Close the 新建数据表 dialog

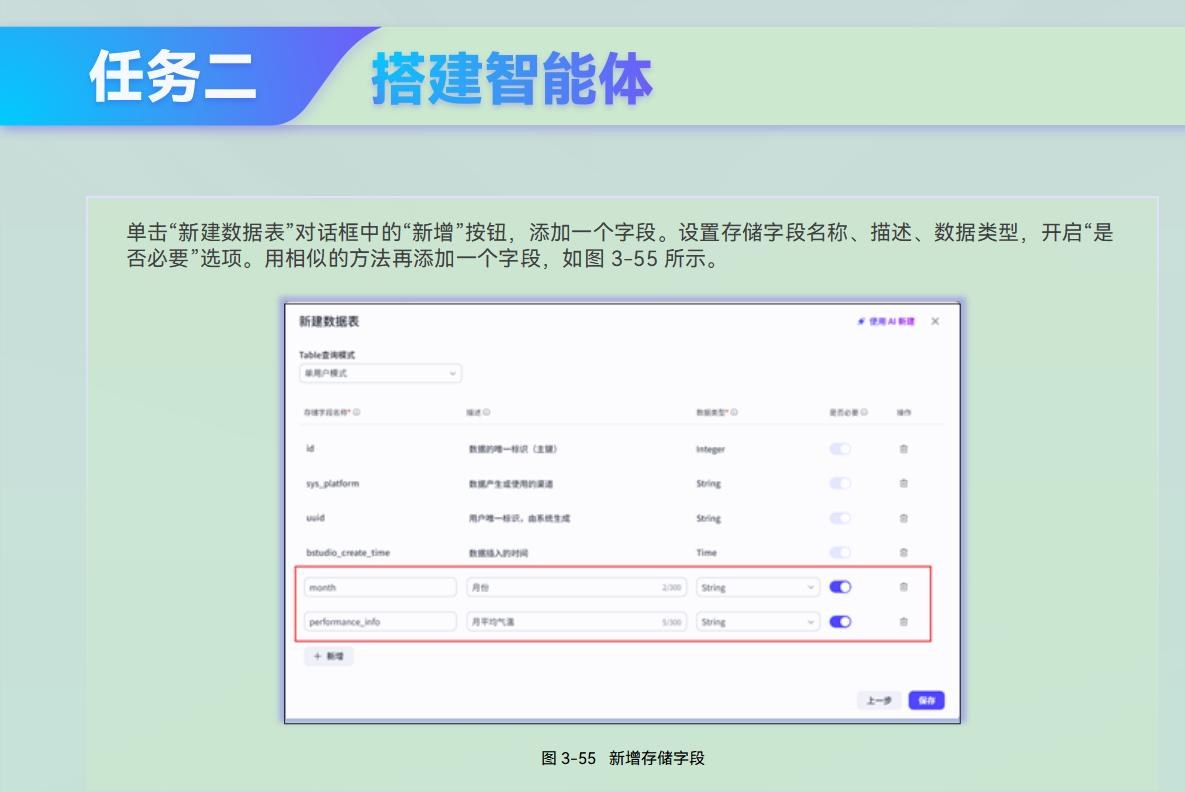click(935, 321)
